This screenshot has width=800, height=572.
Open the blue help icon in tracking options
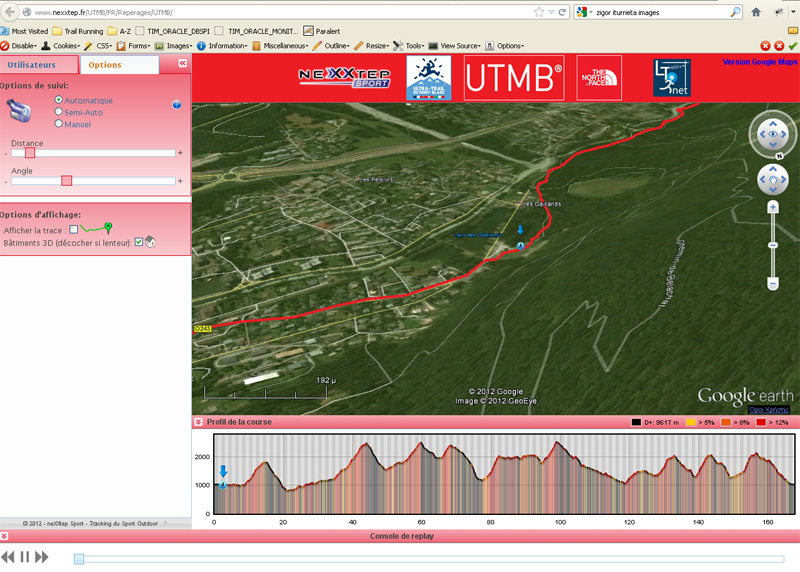177,104
